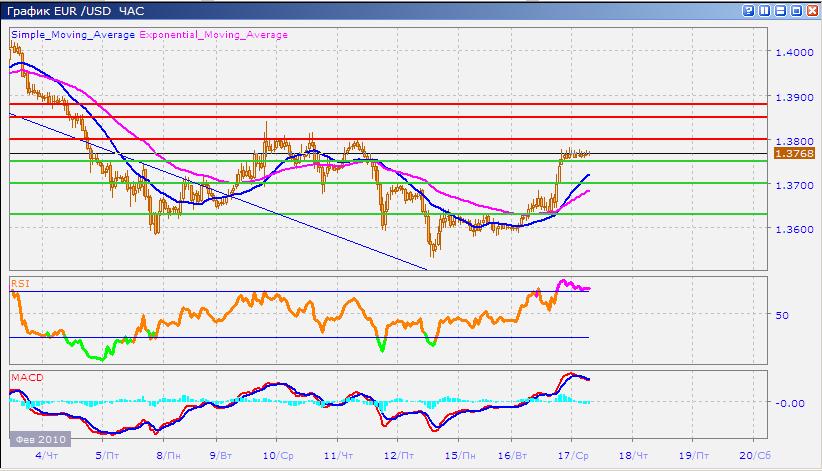Click the horizontal split pane icon
The height and width of the screenshot is (471, 822).
coord(779,10)
